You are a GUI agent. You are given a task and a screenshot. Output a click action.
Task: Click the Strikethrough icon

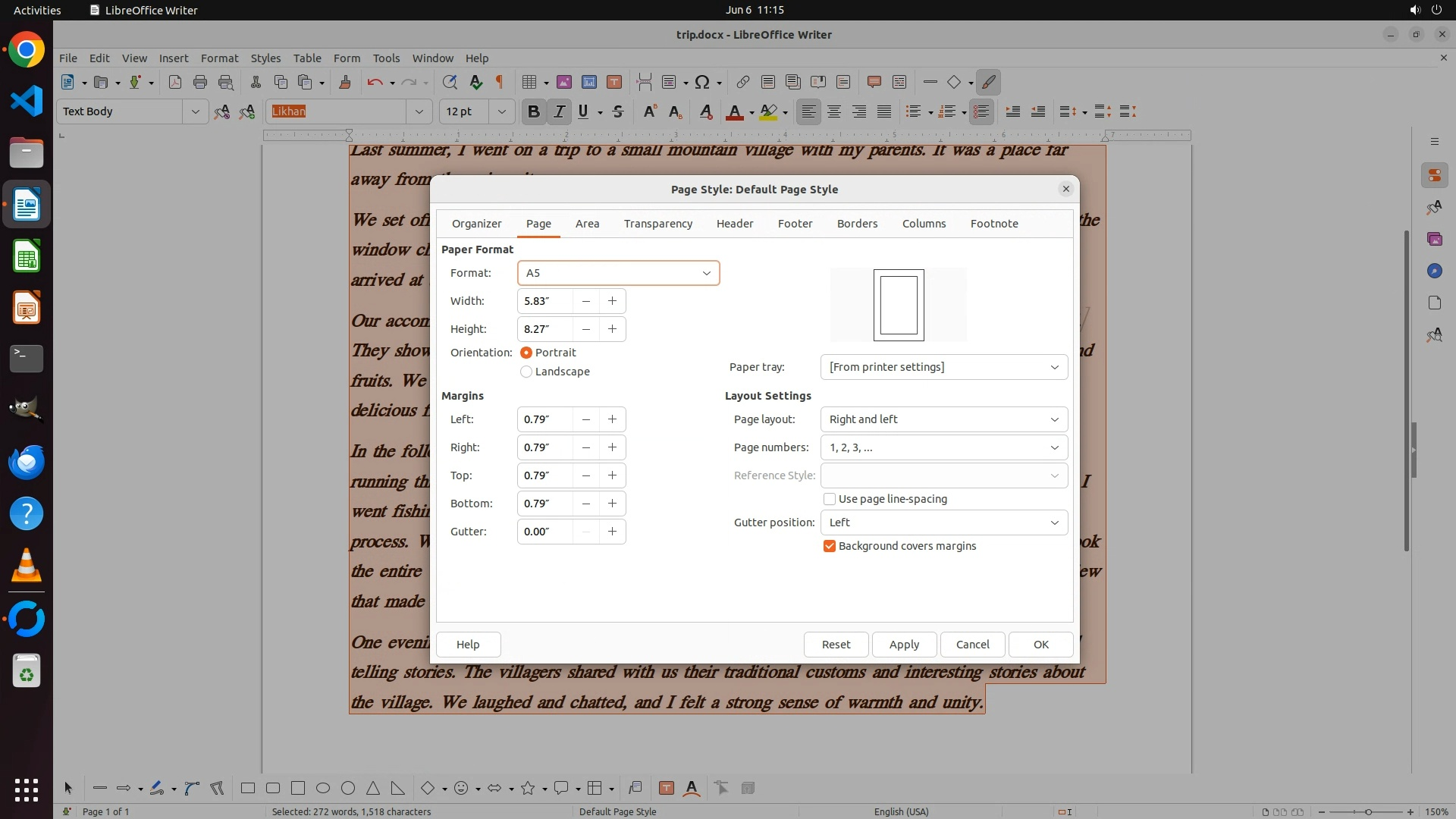coord(618,111)
